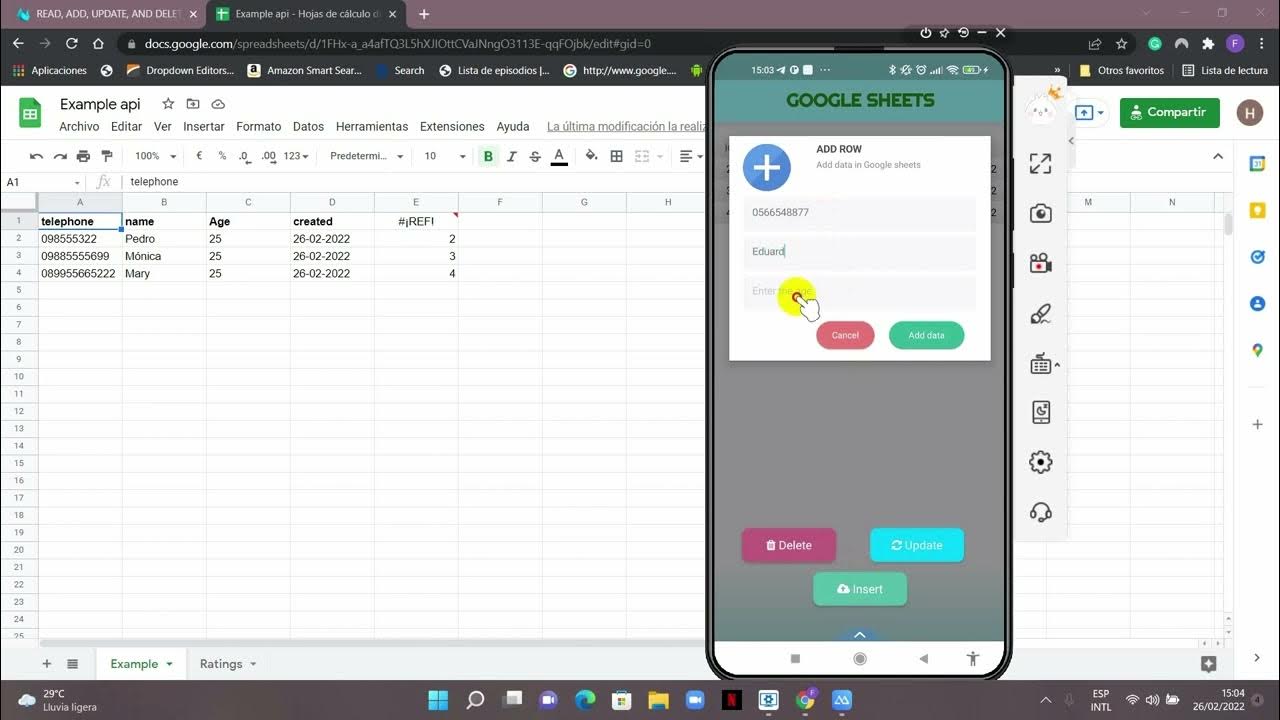Open the text color picker
Viewport: 1280px width, 720px height.
(559, 156)
